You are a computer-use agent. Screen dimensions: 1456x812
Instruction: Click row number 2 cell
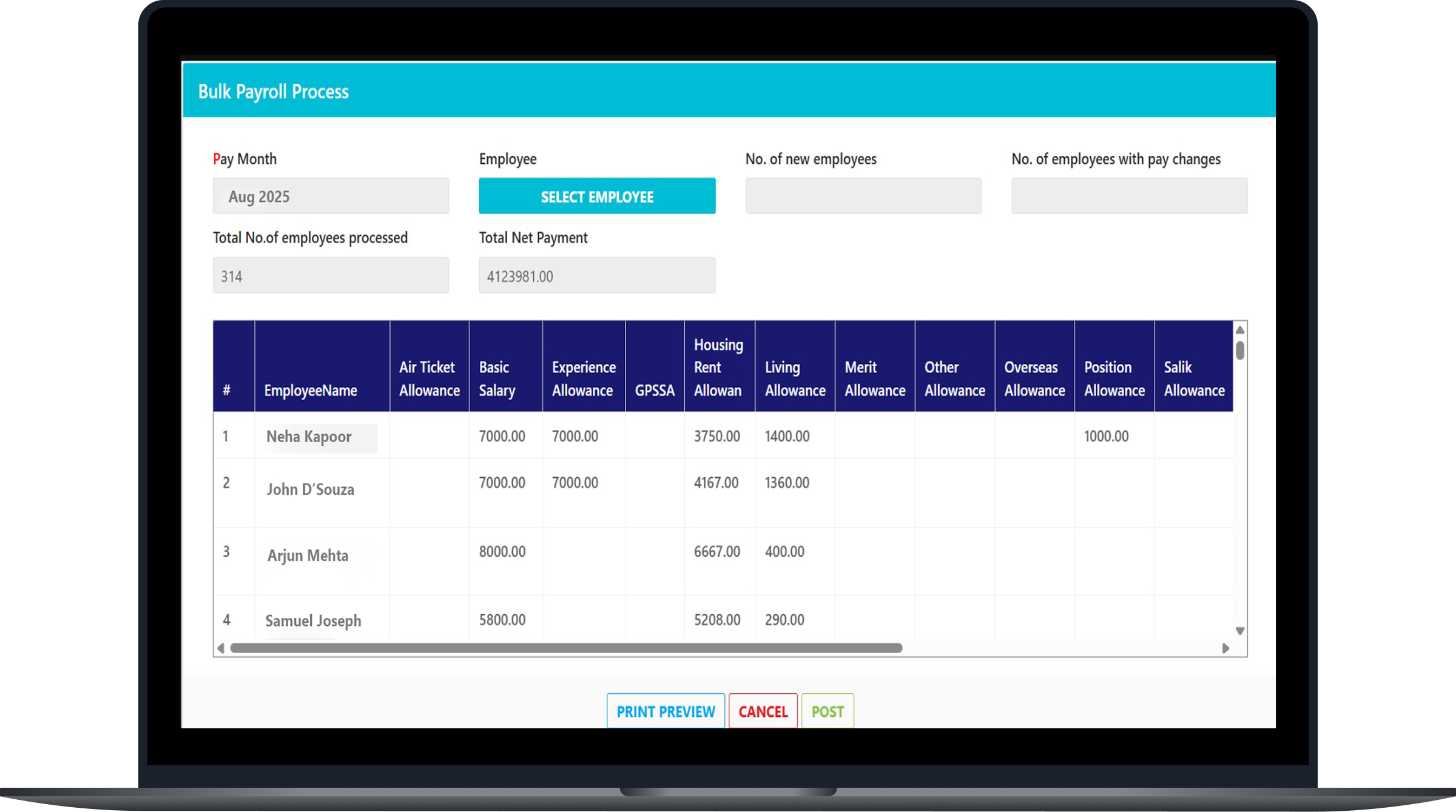[x=234, y=493]
